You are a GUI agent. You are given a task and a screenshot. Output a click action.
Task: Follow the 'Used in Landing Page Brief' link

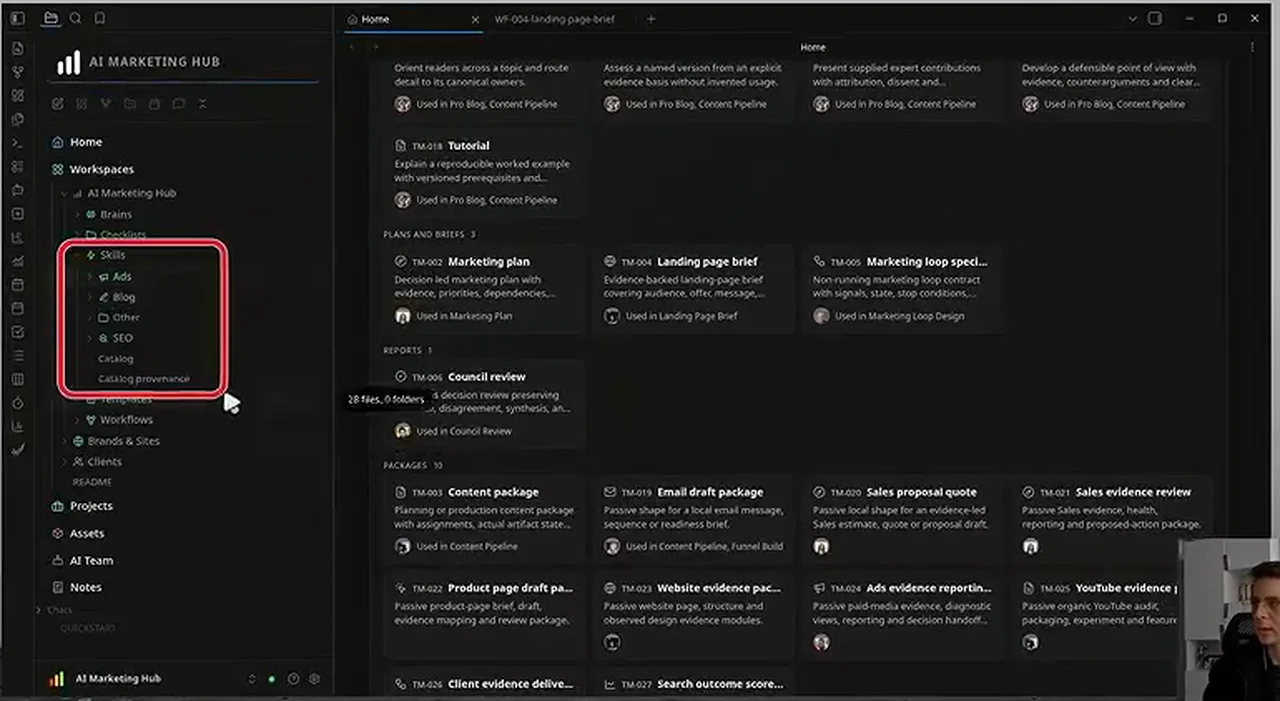pyautogui.click(x=681, y=316)
